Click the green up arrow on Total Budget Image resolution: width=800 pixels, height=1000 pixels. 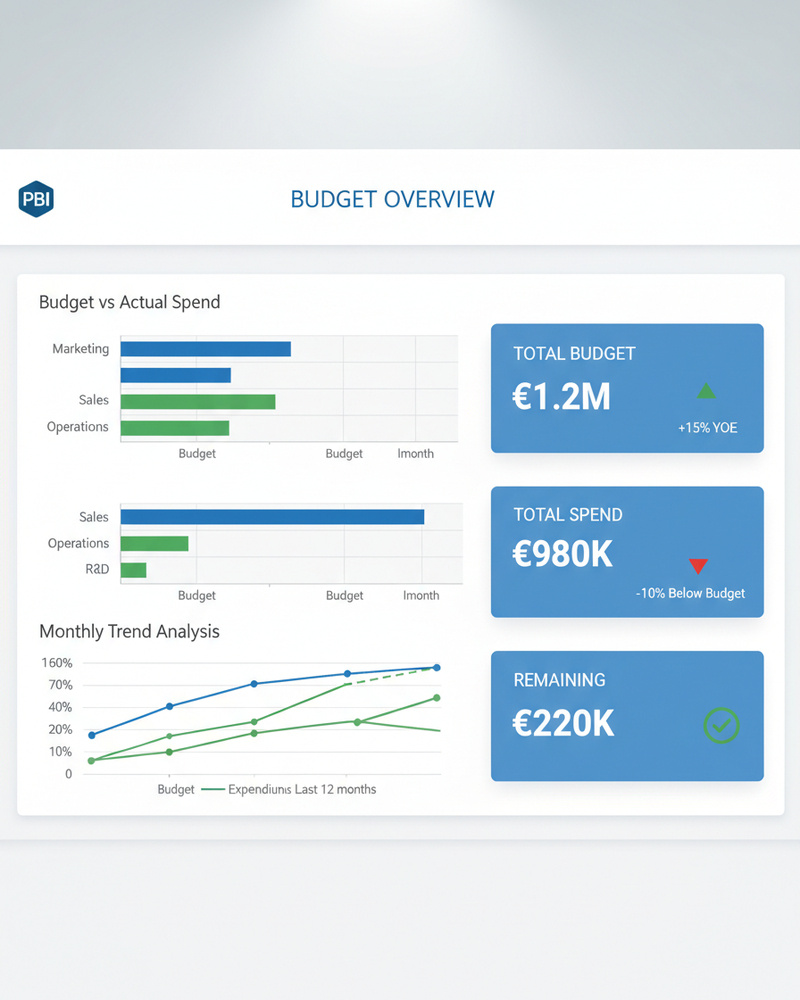[706, 391]
